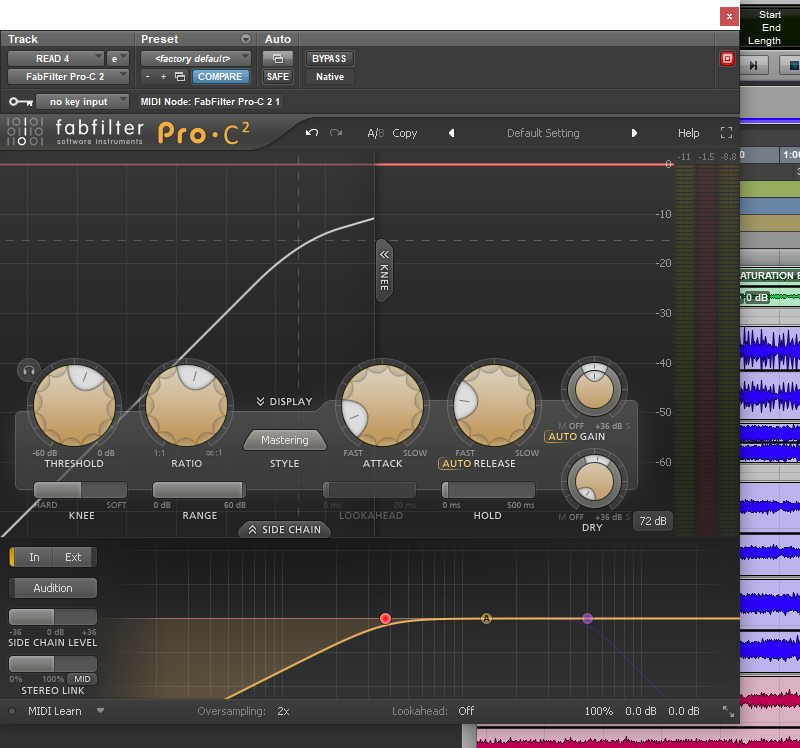Click the THRESHOLD knob
This screenshot has width=800, height=748.
click(74, 406)
